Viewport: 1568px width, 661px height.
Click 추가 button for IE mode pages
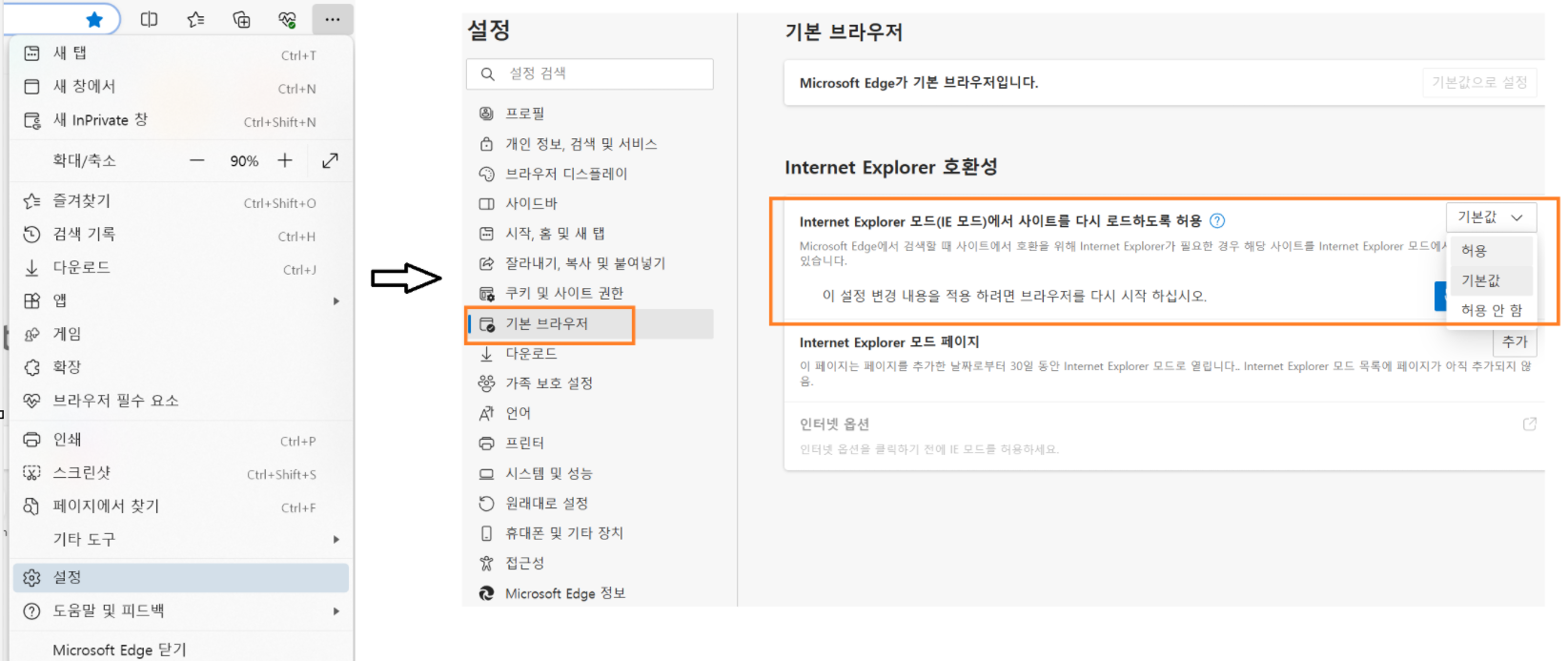click(x=1515, y=341)
